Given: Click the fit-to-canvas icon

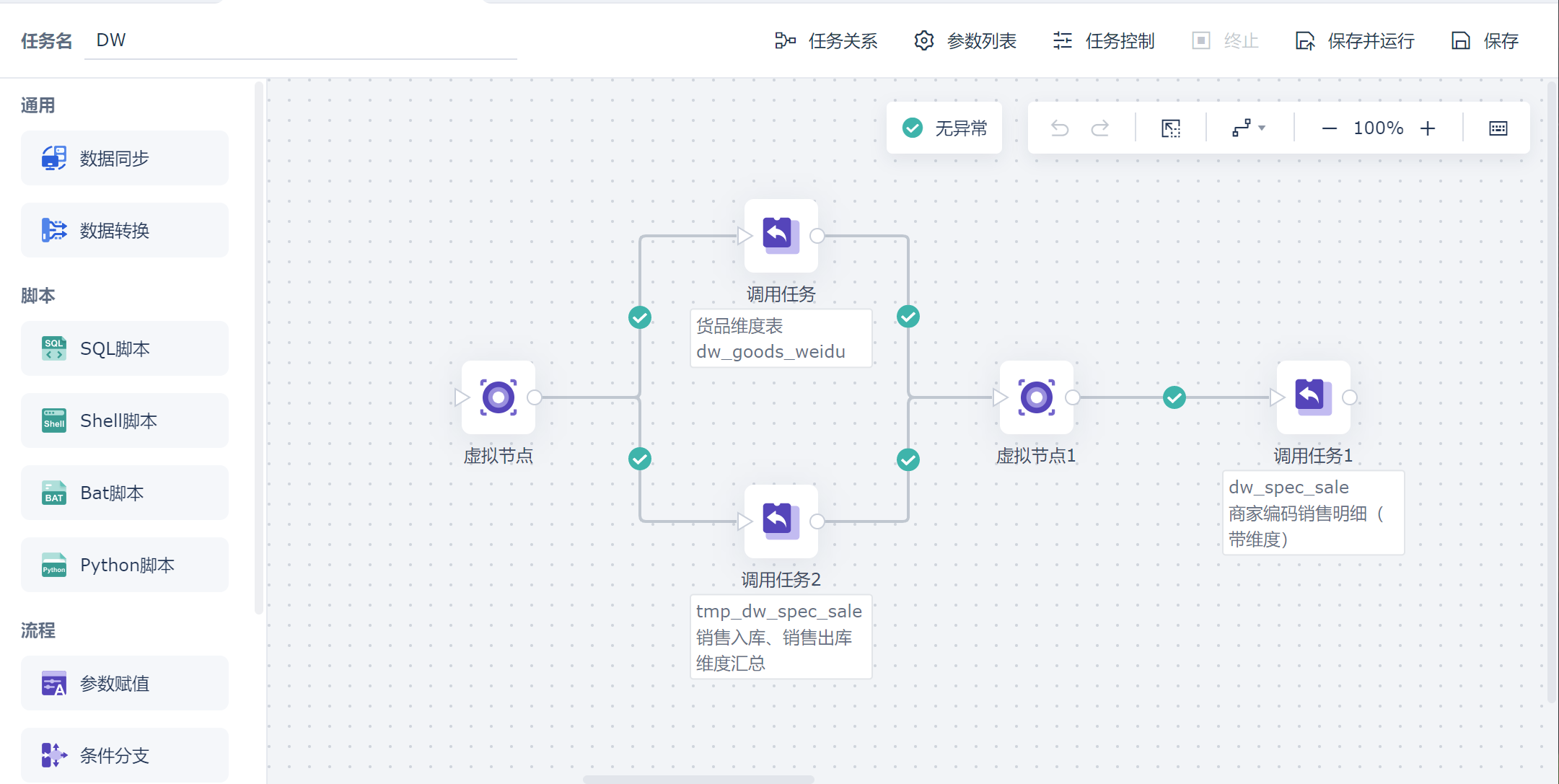Looking at the screenshot, I should click(1171, 128).
